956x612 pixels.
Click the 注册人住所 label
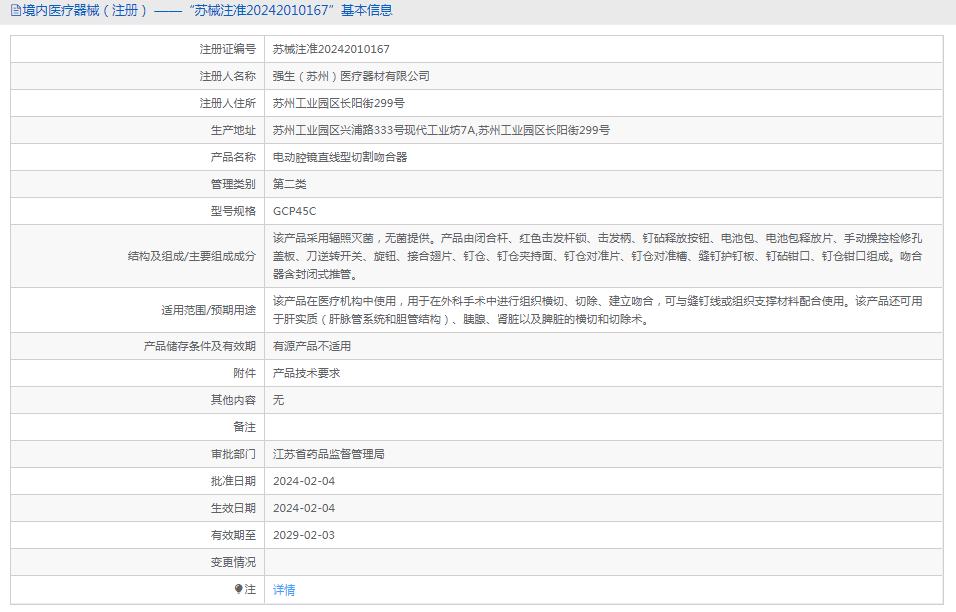[x=227, y=103]
